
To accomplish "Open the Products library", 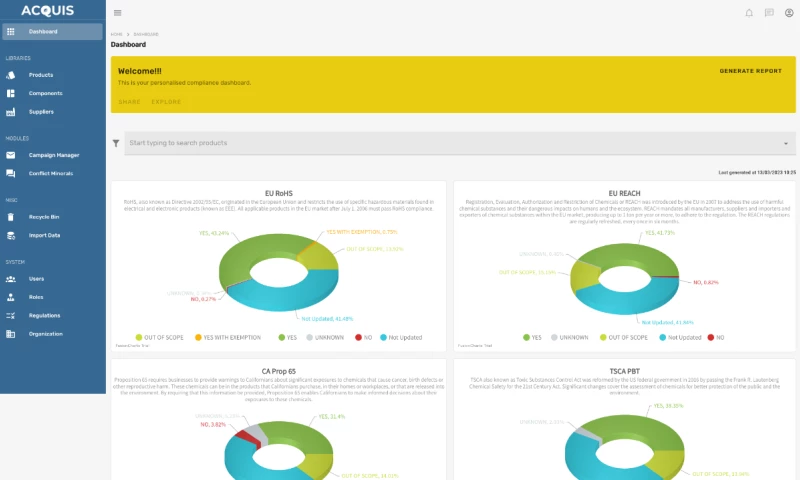I will click(x=41, y=75).
